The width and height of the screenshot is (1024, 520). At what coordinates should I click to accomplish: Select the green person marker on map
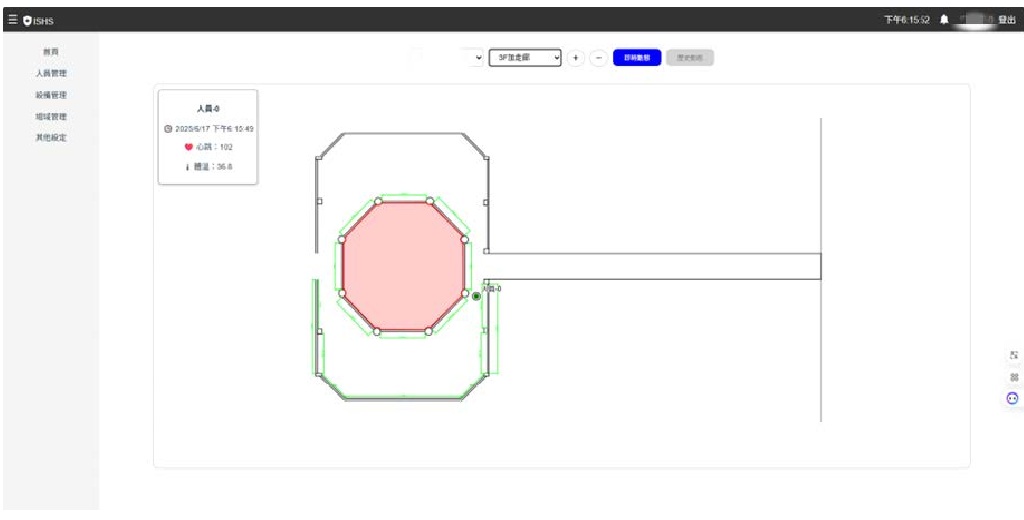[x=476, y=296]
